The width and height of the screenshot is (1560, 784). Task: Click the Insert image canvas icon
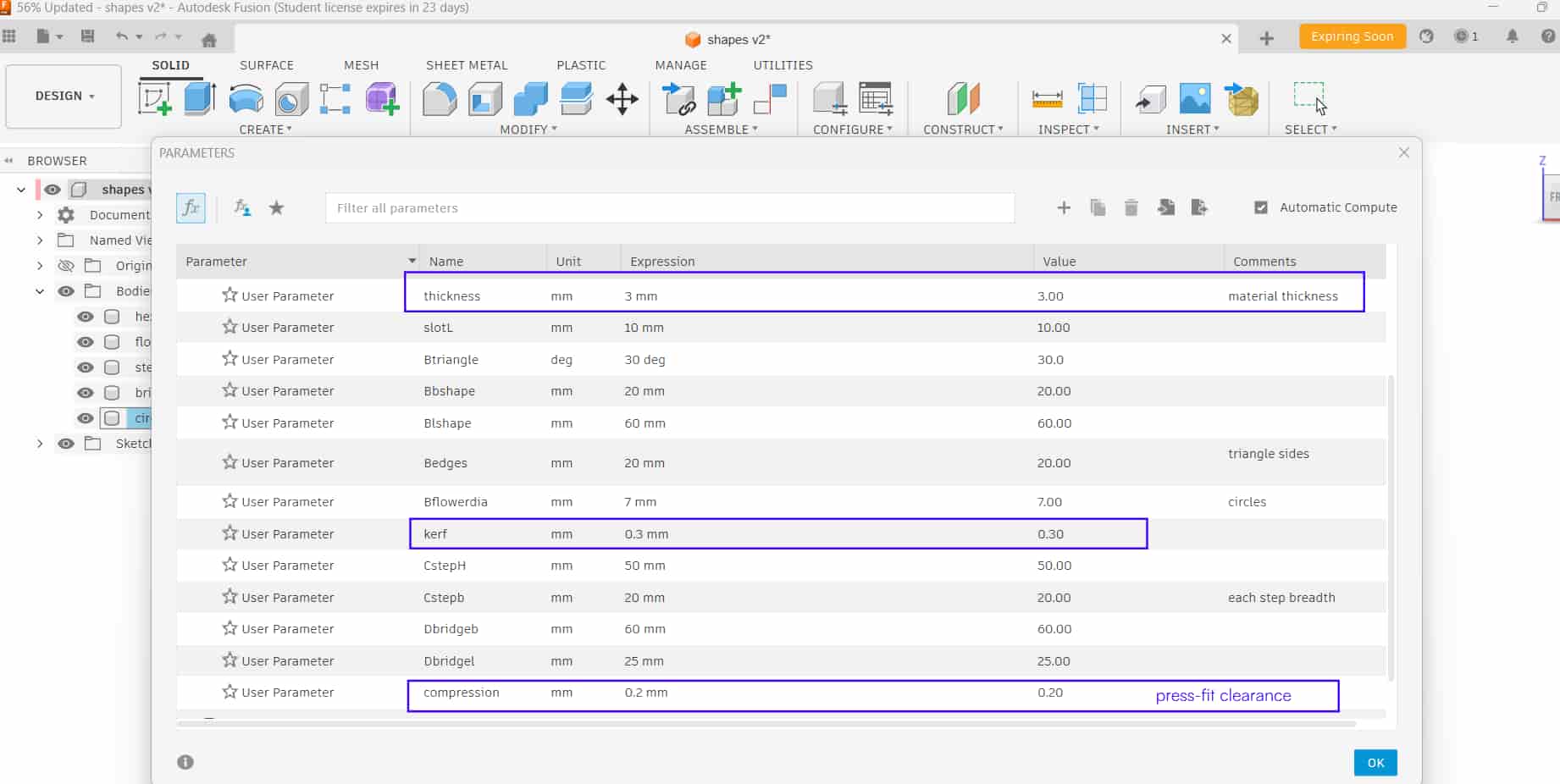1195,99
